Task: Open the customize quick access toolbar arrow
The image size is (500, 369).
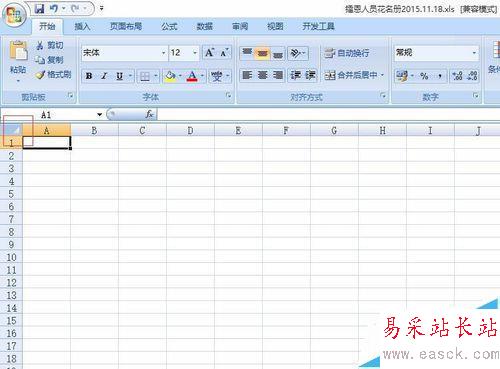Action: pyautogui.click(x=101, y=8)
